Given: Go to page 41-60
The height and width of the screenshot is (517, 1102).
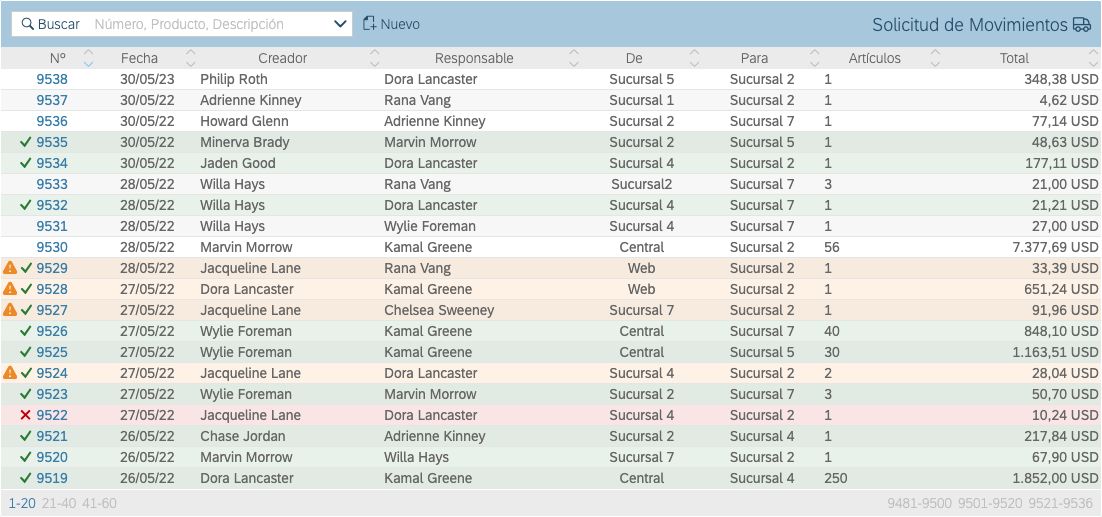Looking at the screenshot, I should point(99,503).
